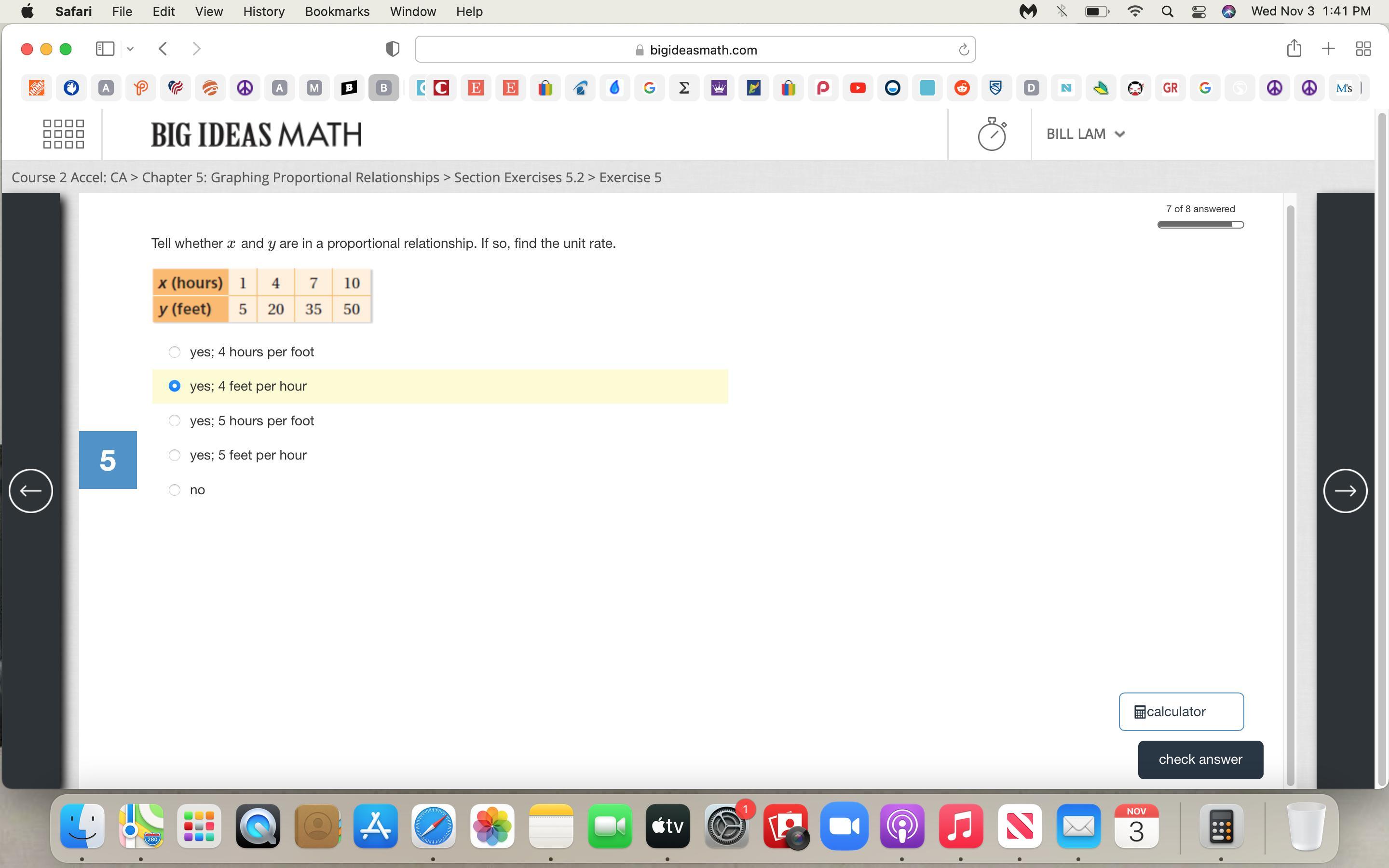Select "yes; 5 feet per hour" option
Image resolution: width=1389 pixels, height=868 pixels.
click(x=175, y=455)
